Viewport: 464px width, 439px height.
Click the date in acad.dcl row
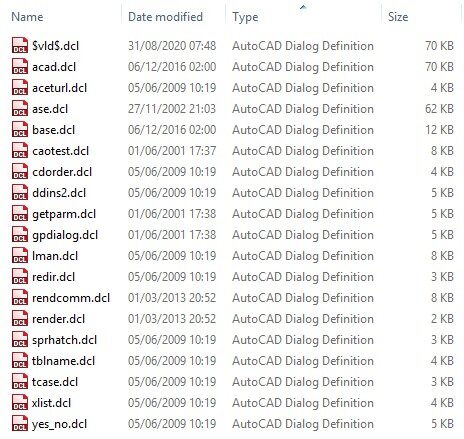point(172,67)
